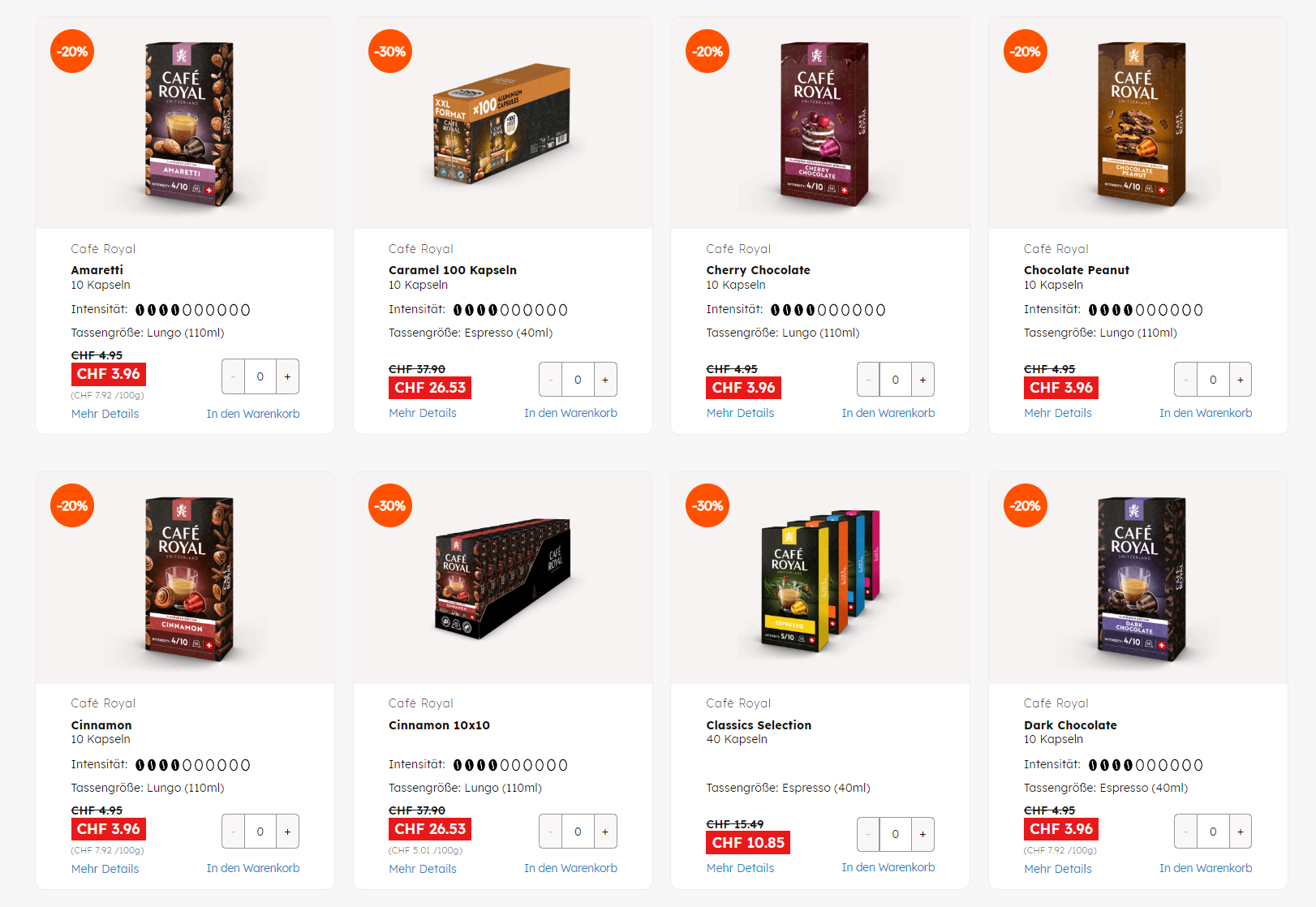Add Classics Selection to the Warenkorb
The width and height of the screenshot is (1316, 907).
point(888,867)
